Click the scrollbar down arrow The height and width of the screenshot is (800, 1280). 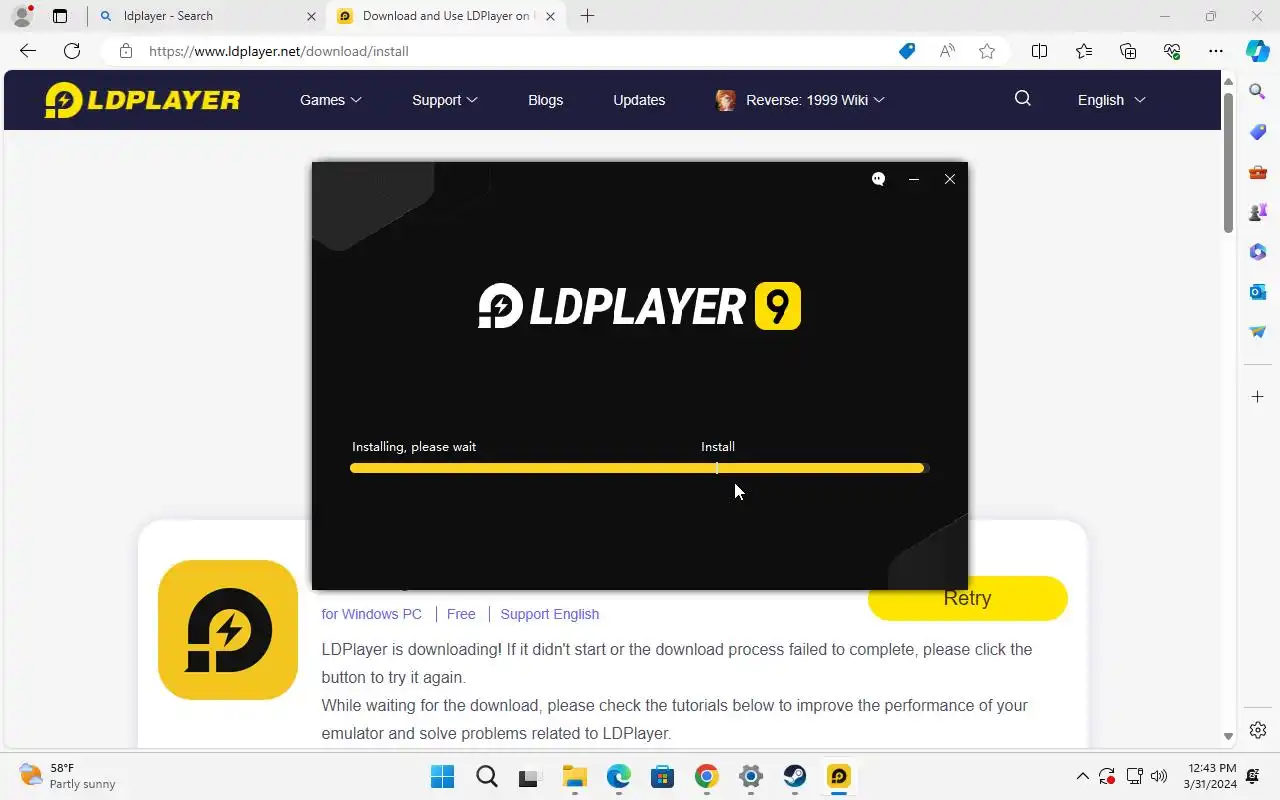(1228, 737)
